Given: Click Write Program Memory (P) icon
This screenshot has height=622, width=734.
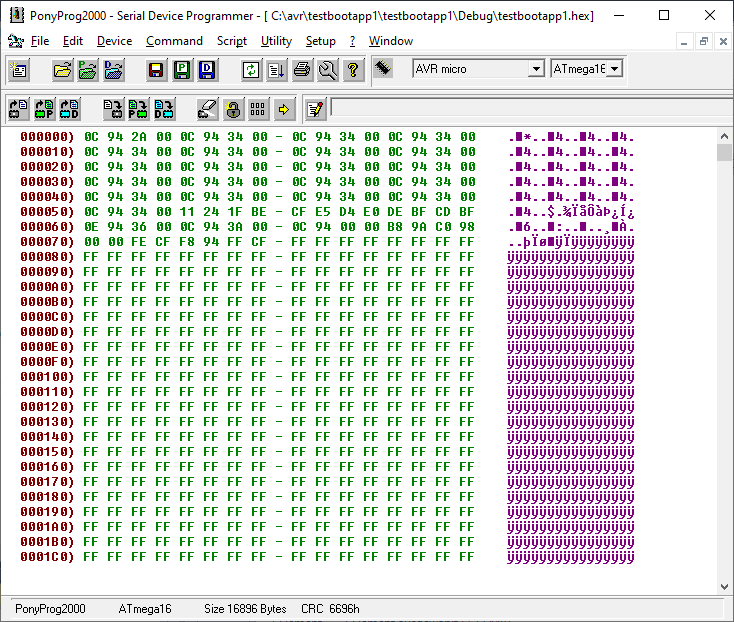Looking at the screenshot, I should pyautogui.click(x=139, y=110).
